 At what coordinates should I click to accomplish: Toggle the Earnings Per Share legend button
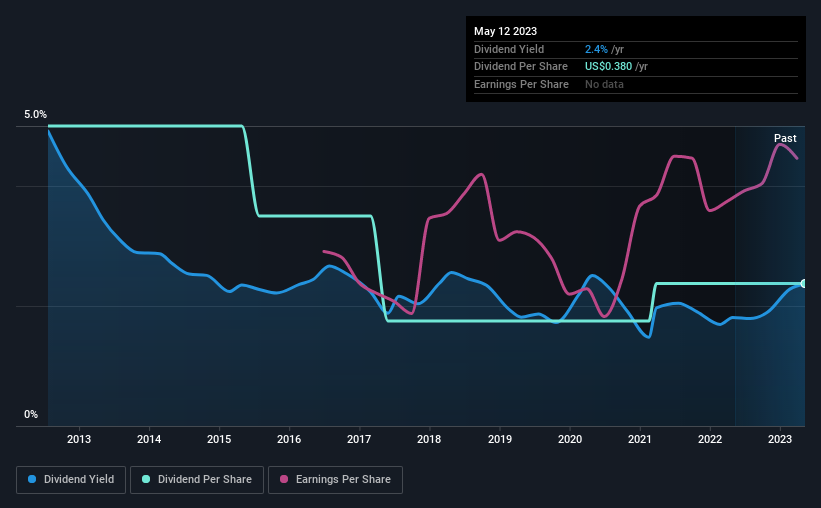[x=335, y=480]
